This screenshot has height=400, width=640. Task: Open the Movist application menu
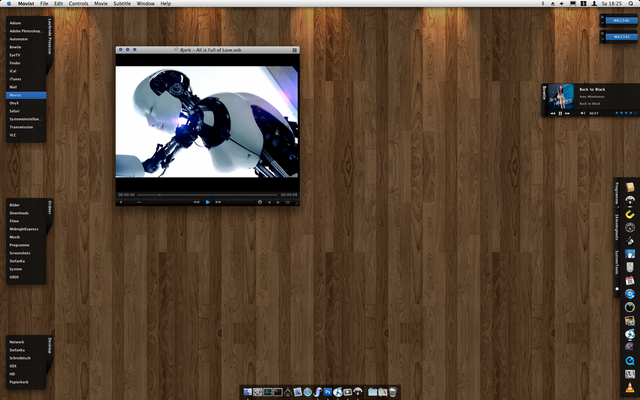click(26, 3)
